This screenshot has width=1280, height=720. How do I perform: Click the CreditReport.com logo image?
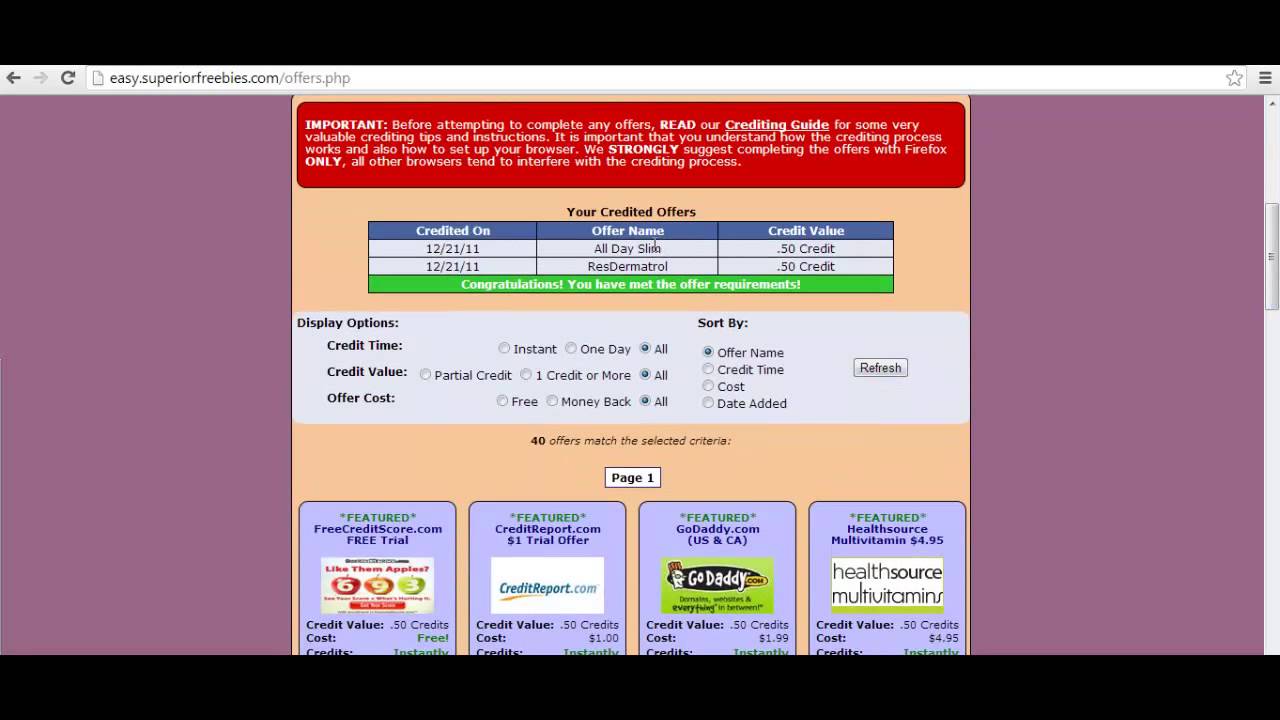(x=547, y=585)
